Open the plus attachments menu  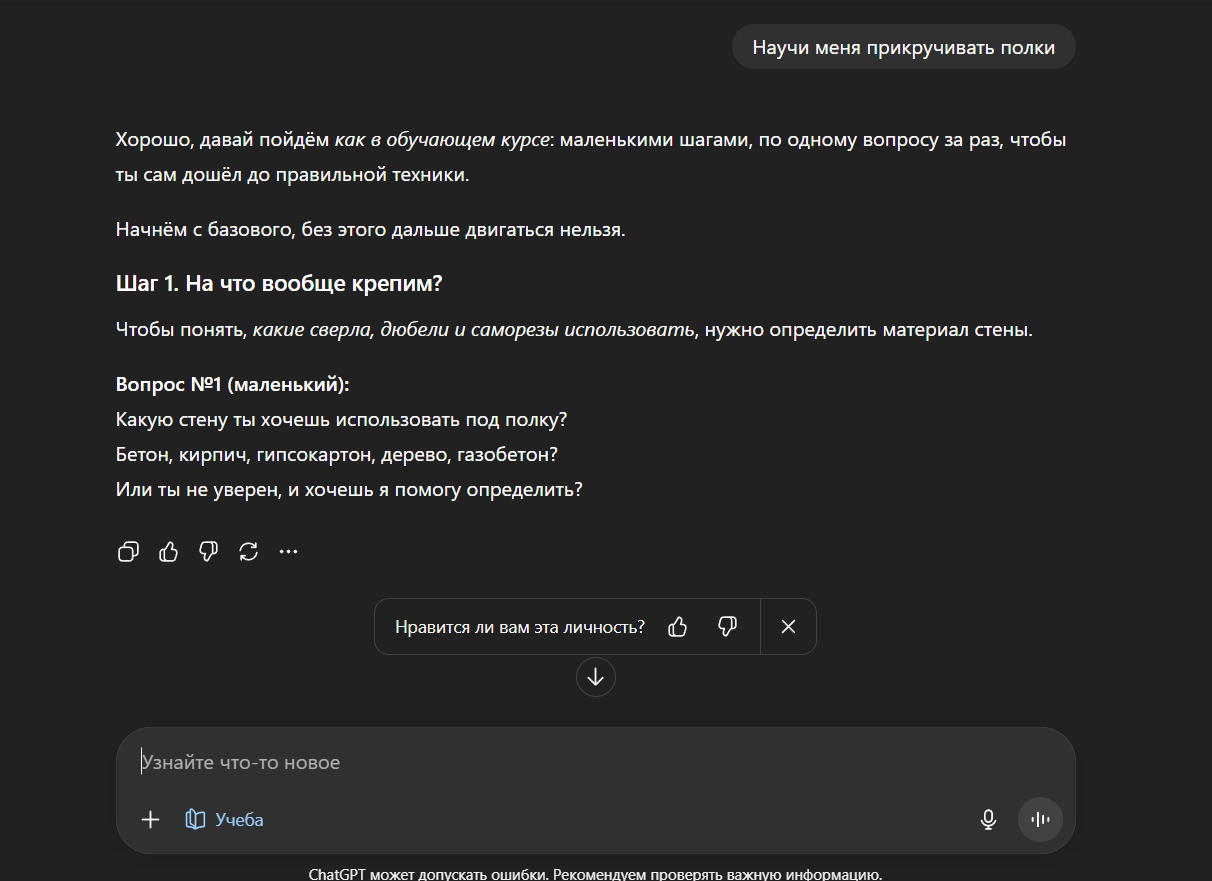pos(150,820)
